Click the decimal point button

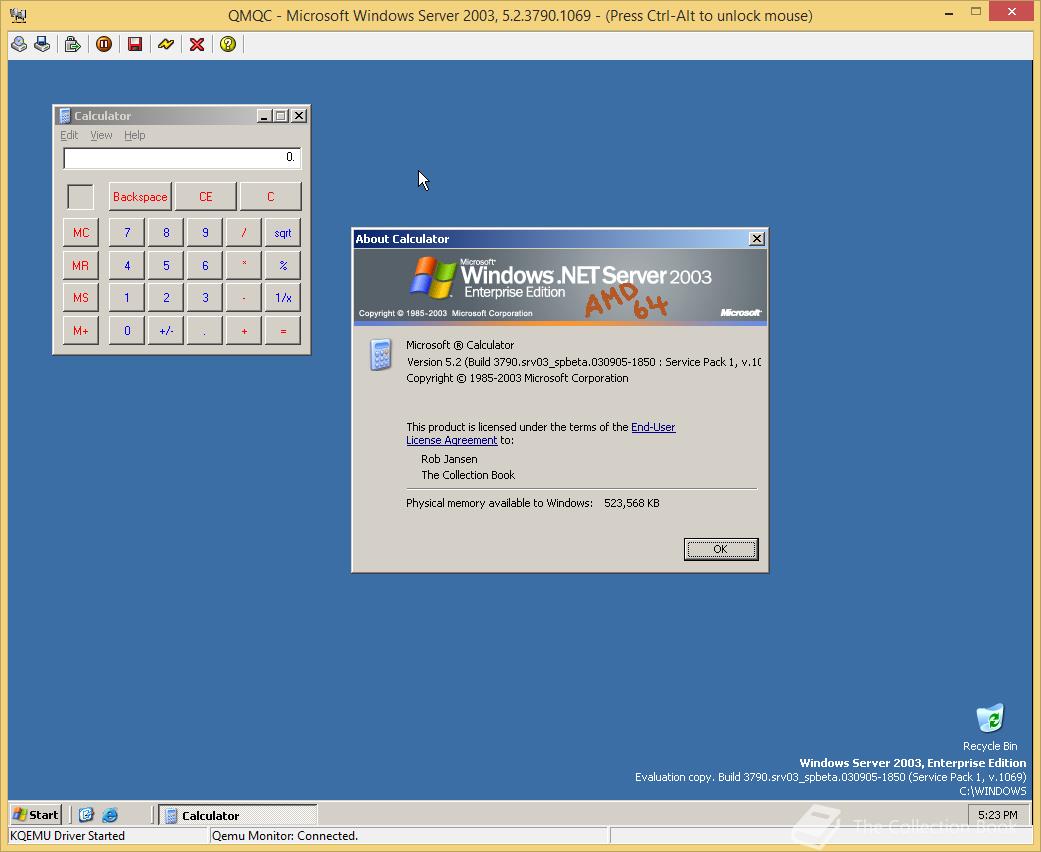click(x=205, y=331)
